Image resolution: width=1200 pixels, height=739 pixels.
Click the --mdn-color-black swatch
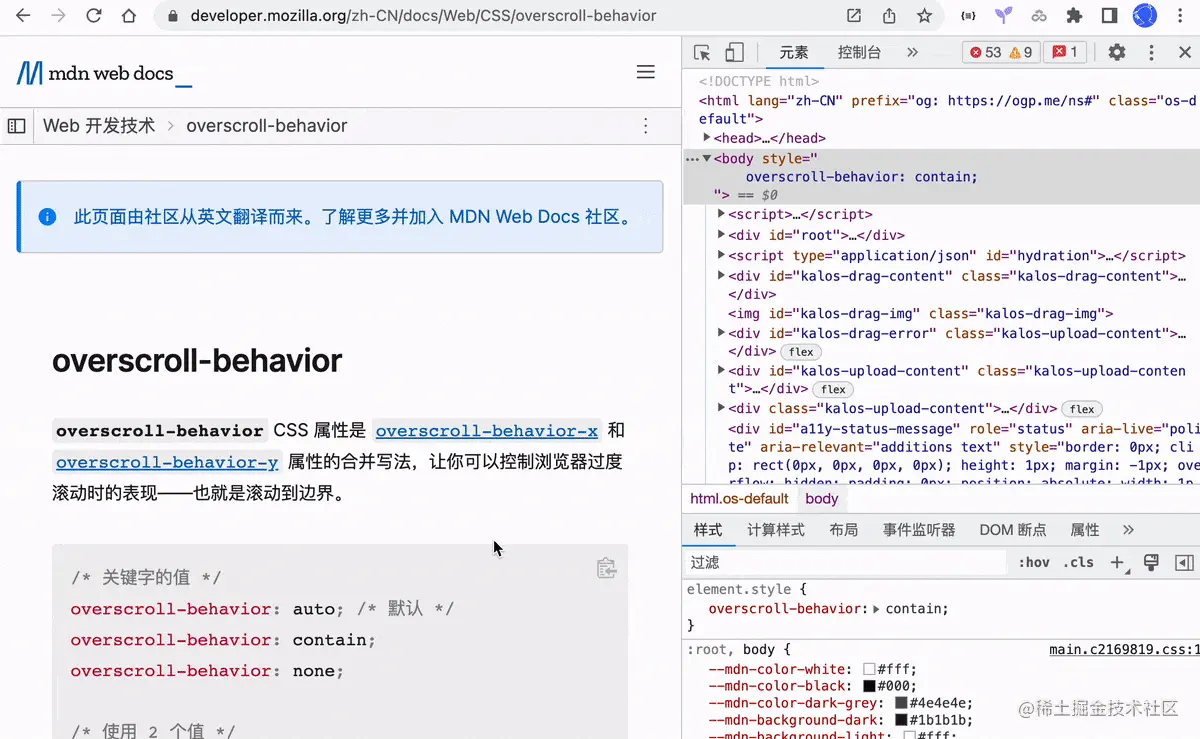coord(869,687)
